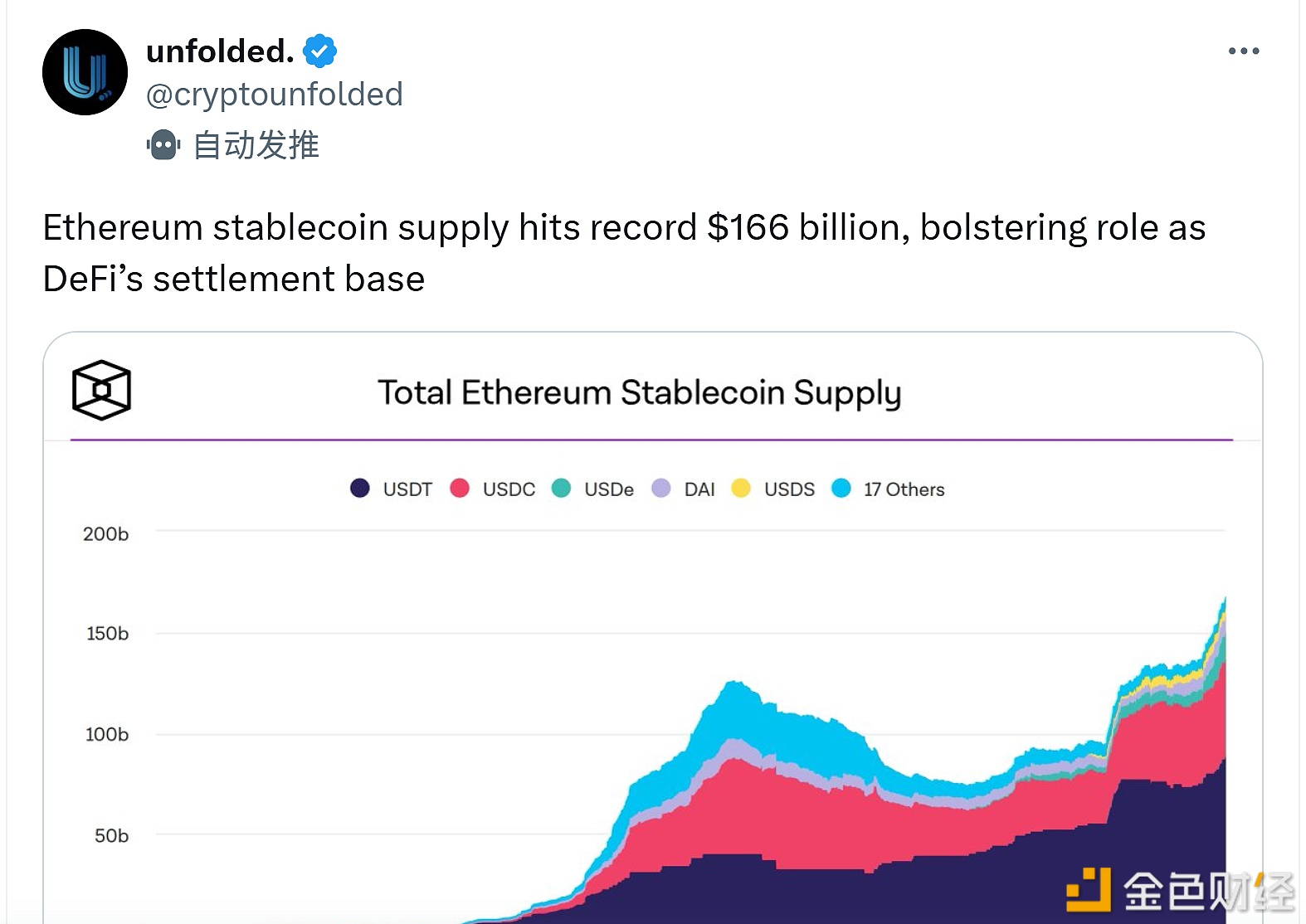The width and height of the screenshot is (1306, 924).
Task: Click the 100b y-axis label
Action: click(106, 735)
